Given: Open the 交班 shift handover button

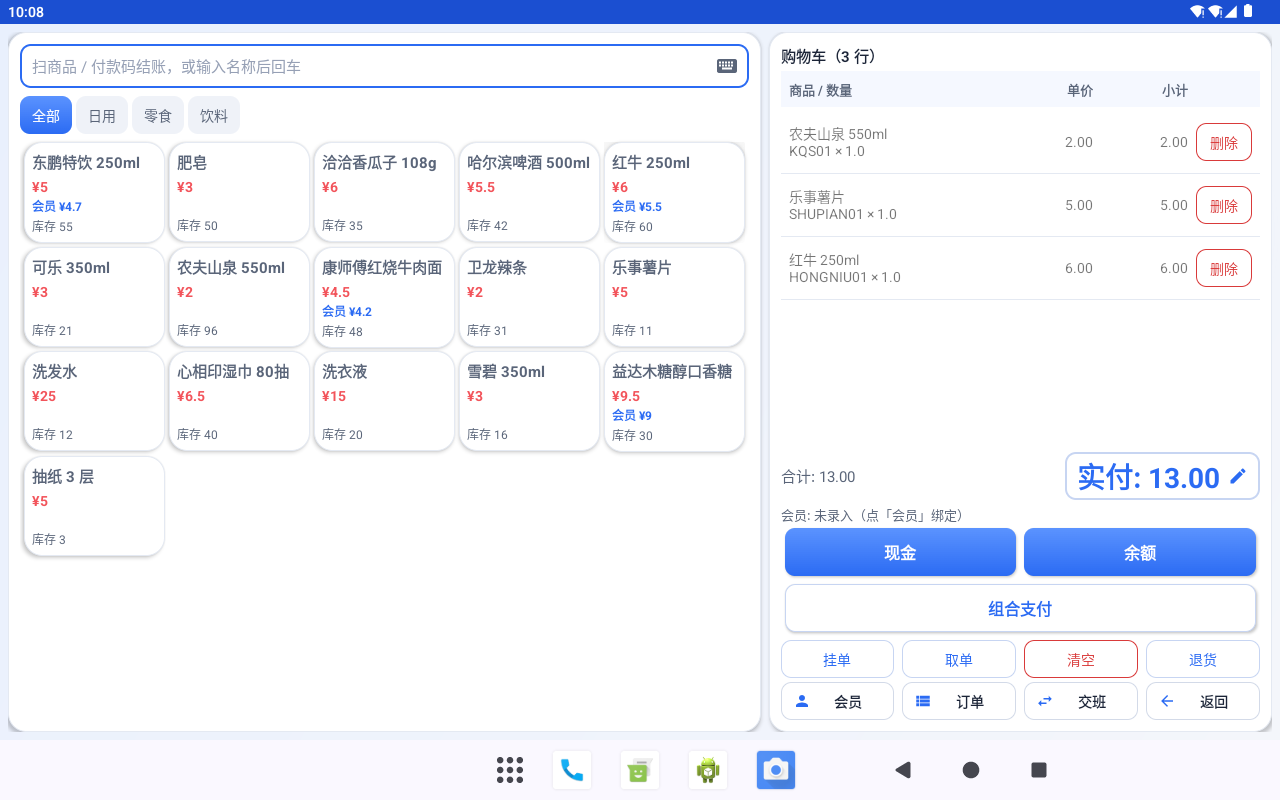Looking at the screenshot, I should pos(1081,701).
